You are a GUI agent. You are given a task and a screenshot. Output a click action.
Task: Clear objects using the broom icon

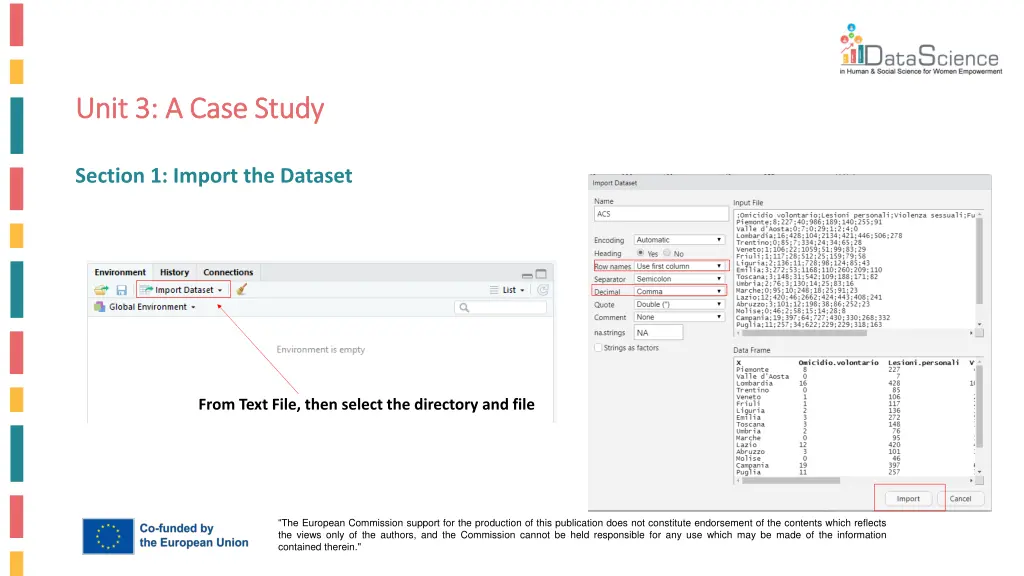[x=241, y=290]
